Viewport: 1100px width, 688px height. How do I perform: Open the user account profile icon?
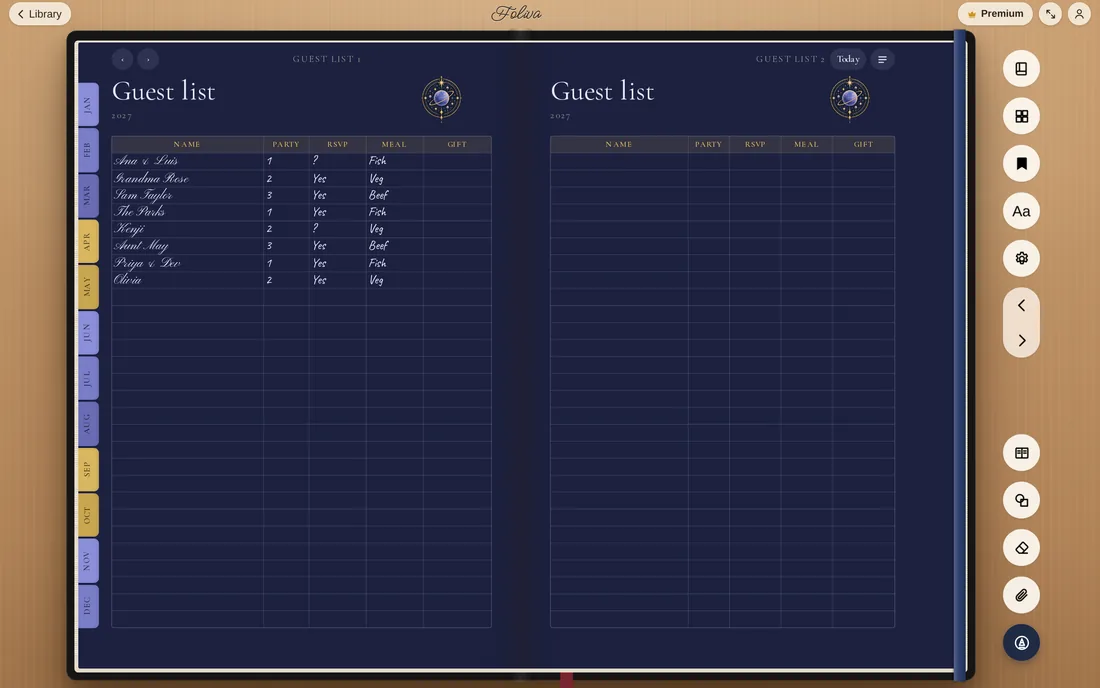[x=1079, y=14]
